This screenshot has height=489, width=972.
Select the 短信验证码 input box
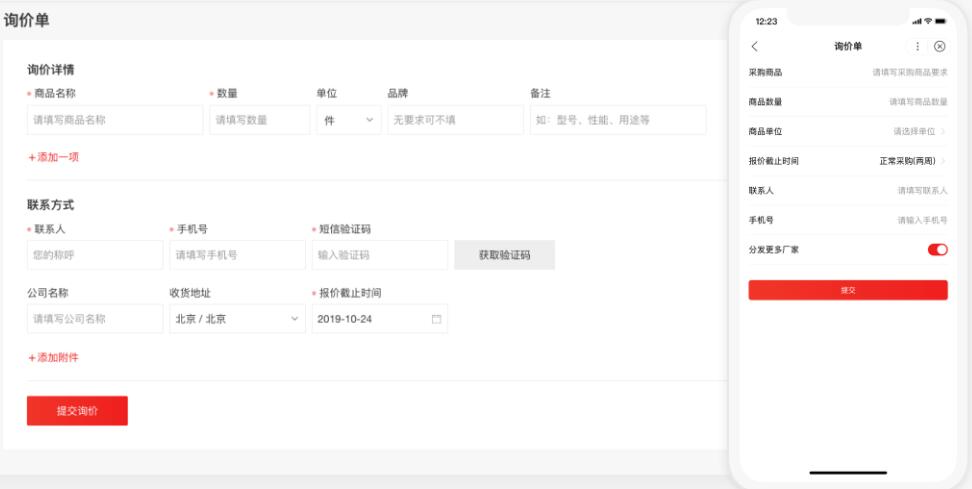point(380,255)
